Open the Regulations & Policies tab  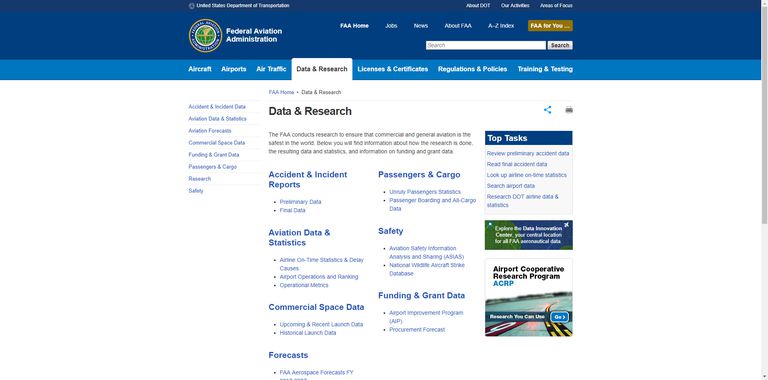tap(473, 69)
